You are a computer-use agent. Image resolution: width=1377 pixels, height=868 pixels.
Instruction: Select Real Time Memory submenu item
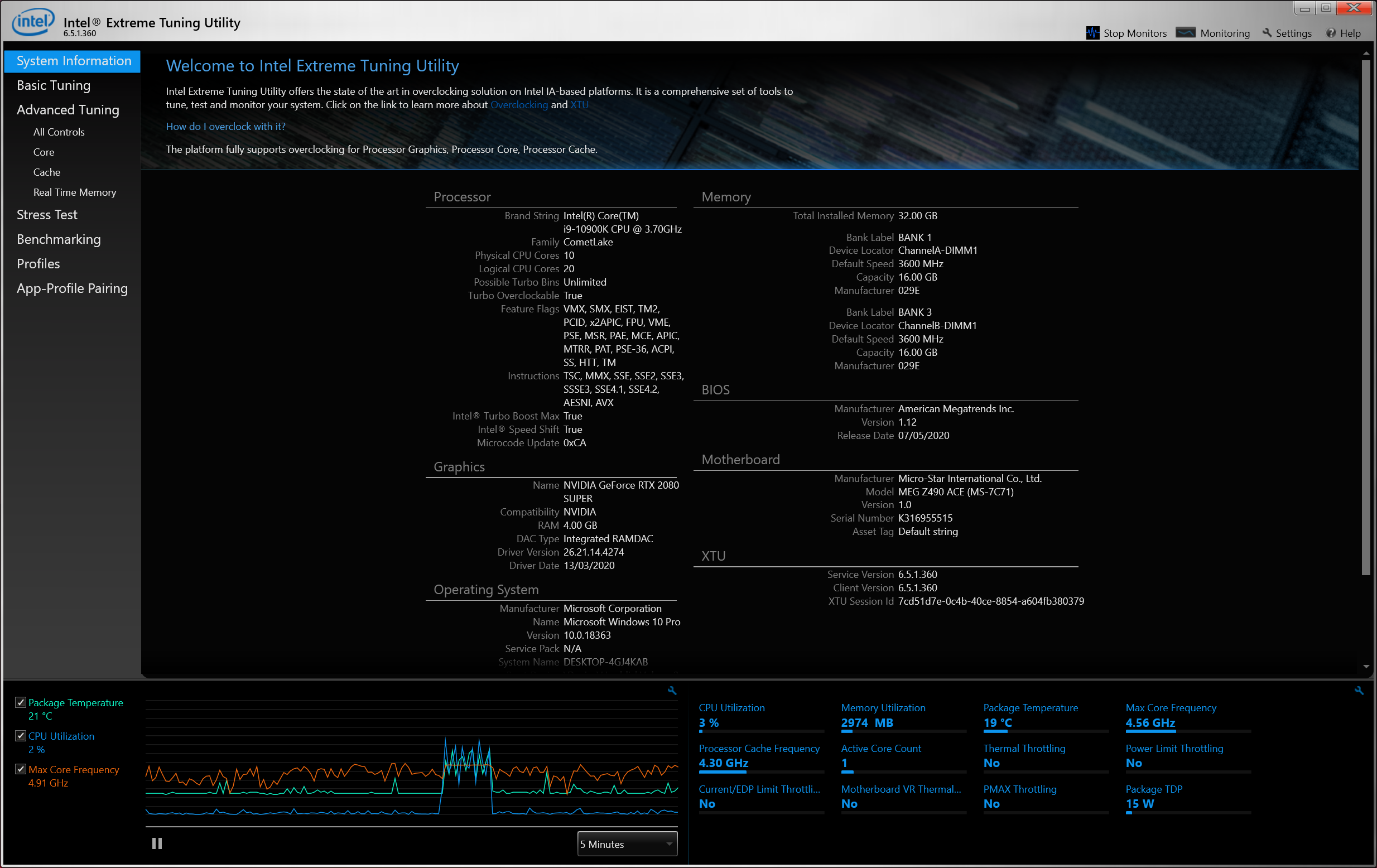pos(74,192)
